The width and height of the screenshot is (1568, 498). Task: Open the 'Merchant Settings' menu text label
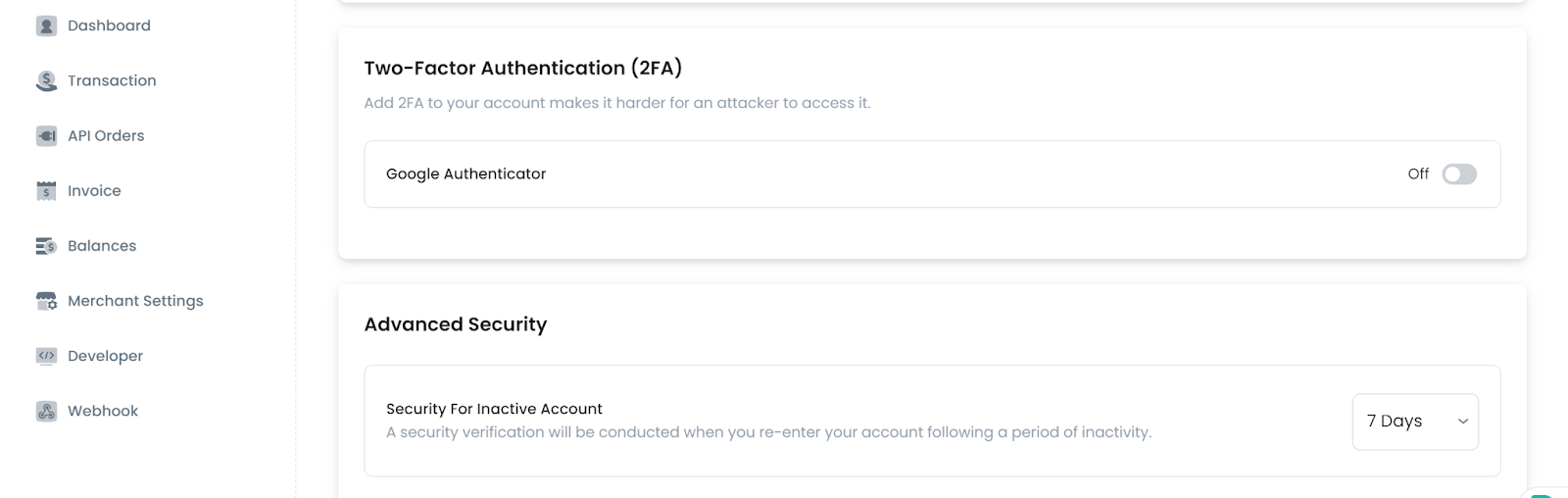[x=135, y=301]
